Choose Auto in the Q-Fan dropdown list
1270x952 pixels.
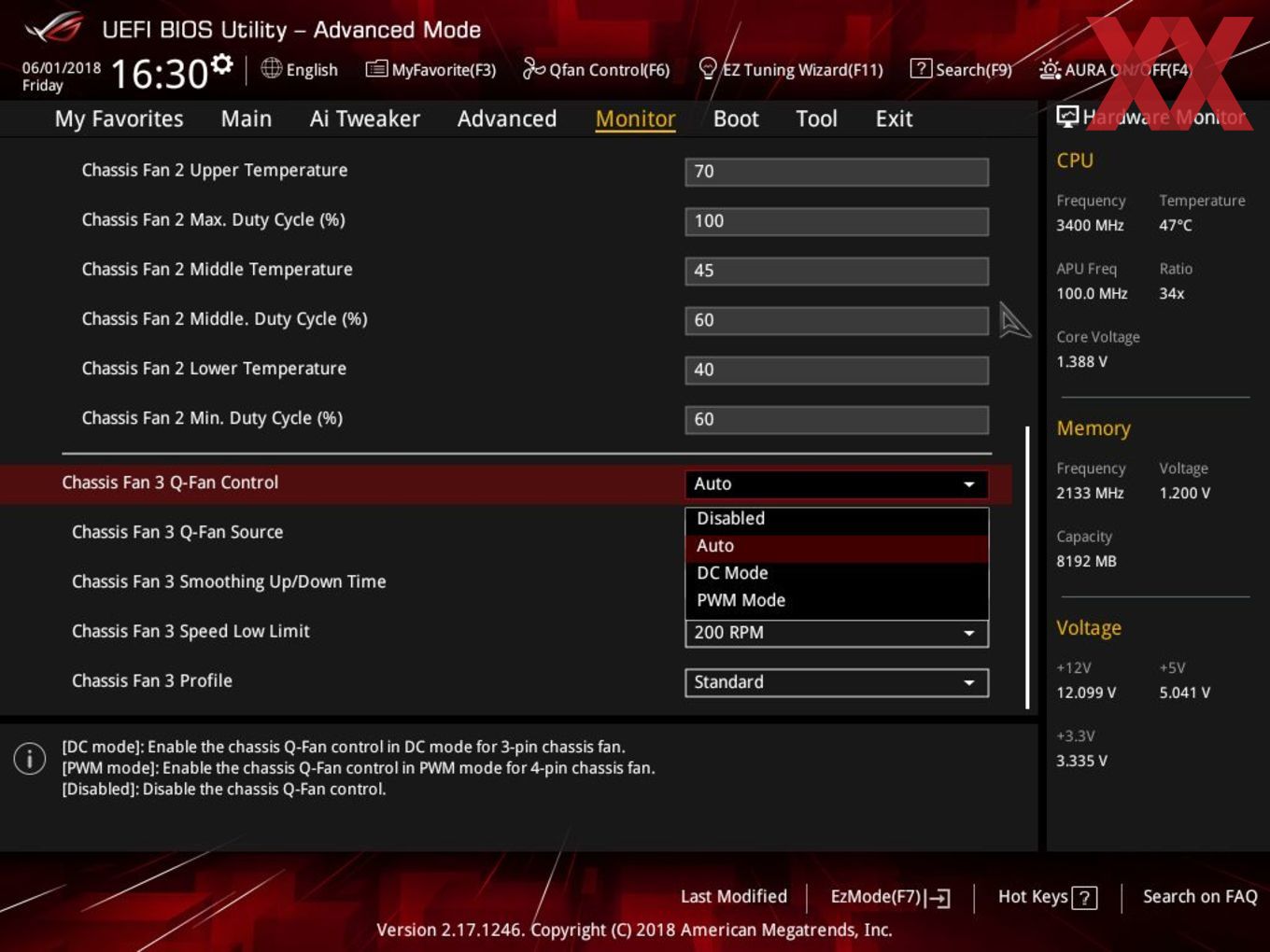point(837,546)
